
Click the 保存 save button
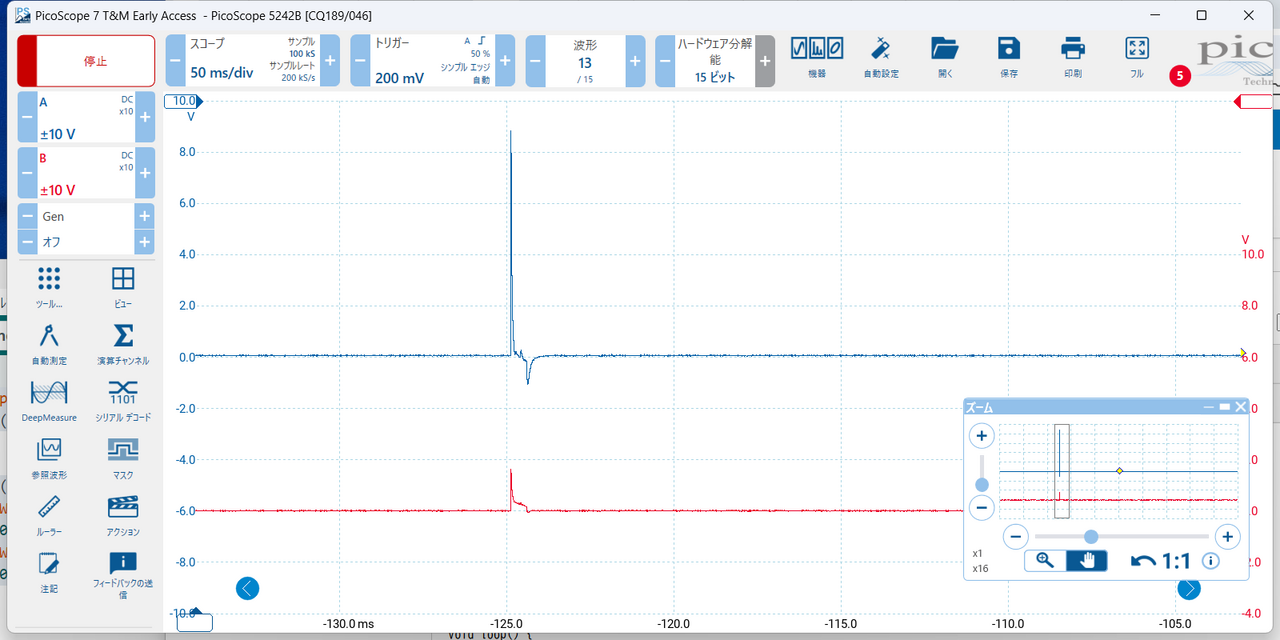click(1008, 56)
